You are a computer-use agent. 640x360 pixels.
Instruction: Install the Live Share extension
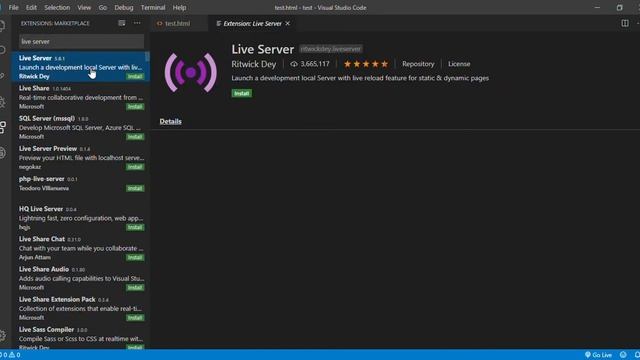(x=135, y=107)
